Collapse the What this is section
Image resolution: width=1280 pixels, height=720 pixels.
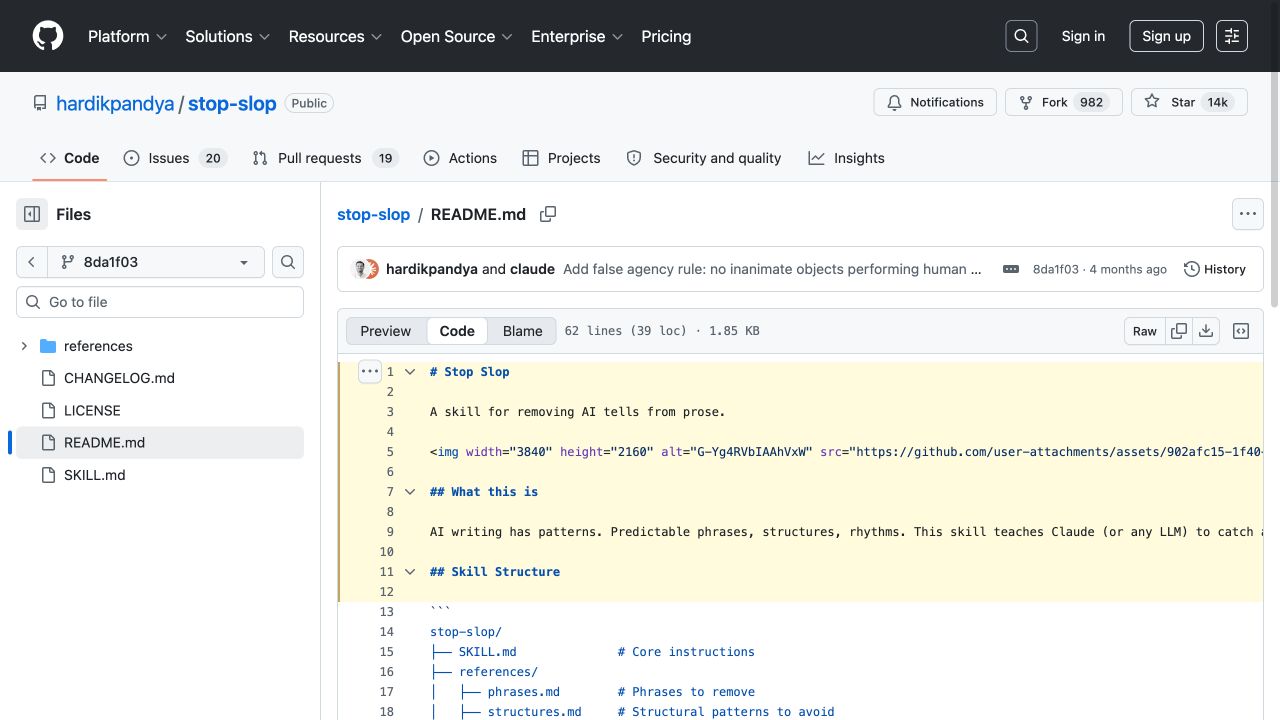pyautogui.click(x=410, y=491)
